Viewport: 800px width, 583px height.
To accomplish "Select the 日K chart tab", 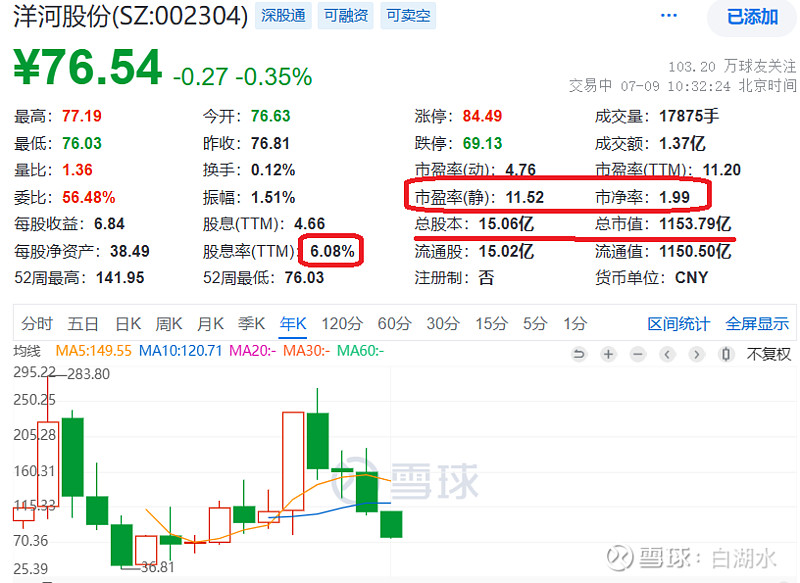I will coord(128,323).
